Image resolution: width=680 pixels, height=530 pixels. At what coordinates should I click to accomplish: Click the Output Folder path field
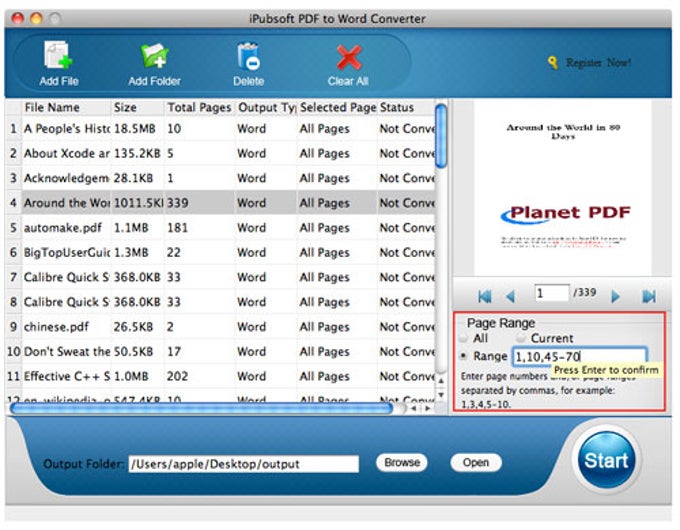point(244,464)
